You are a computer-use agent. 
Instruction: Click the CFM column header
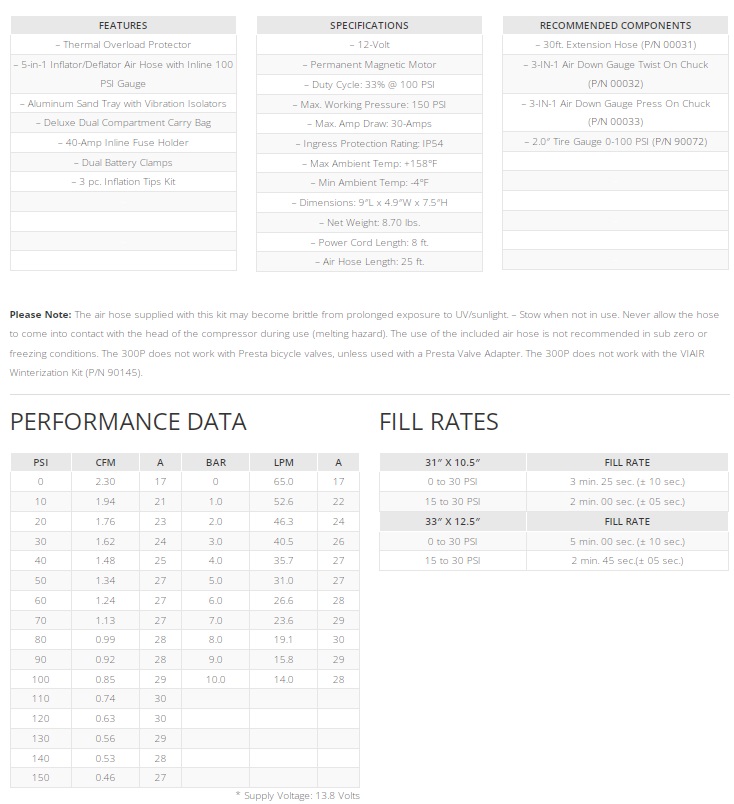[x=105, y=462]
